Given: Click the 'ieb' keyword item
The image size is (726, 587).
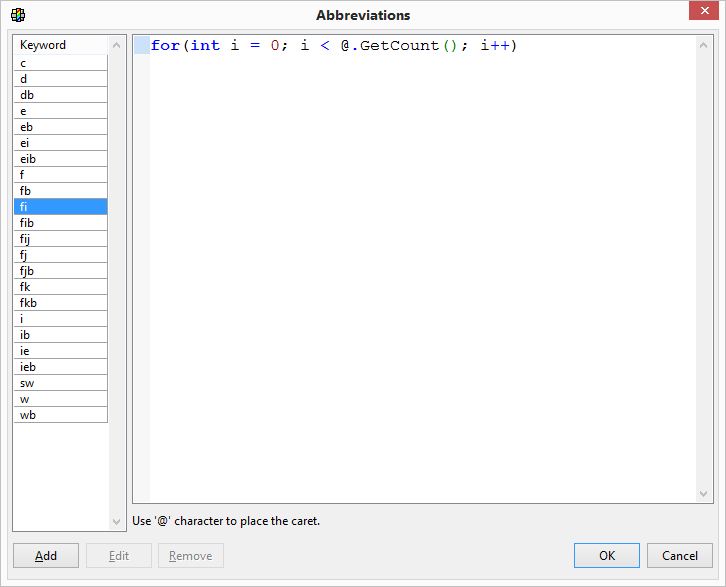Looking at the screenshot, I should pyautogui.click(x=60, y=367).
